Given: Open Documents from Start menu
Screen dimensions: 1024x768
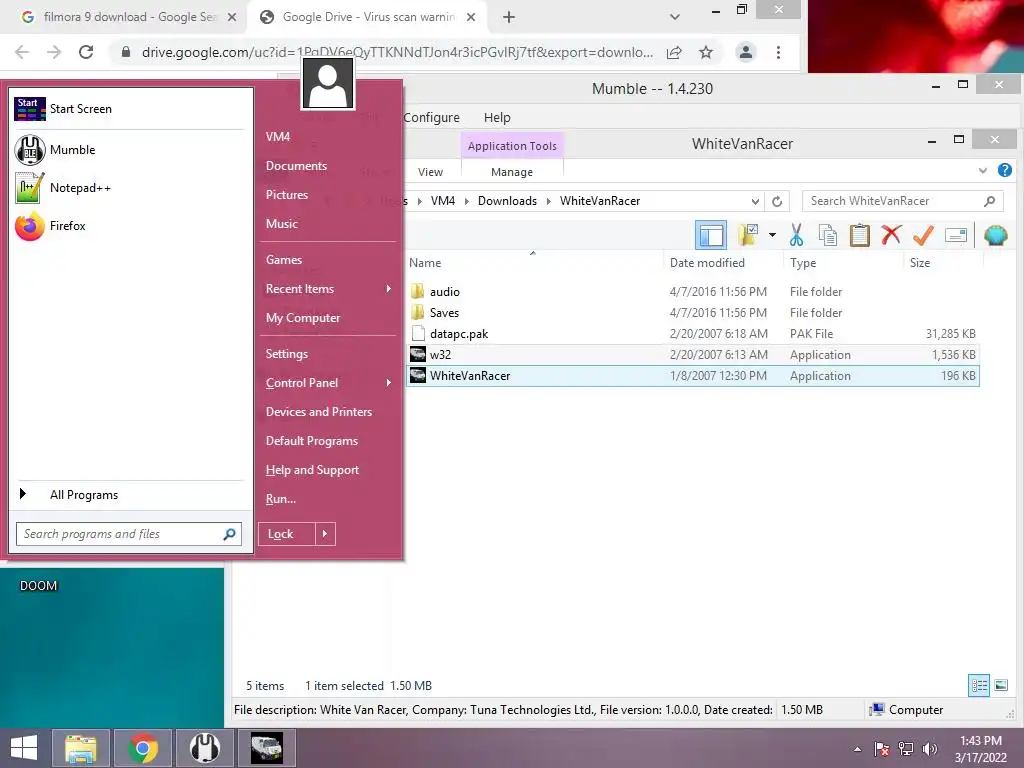Looking at the screenshot, I should [x=296, y=166].
